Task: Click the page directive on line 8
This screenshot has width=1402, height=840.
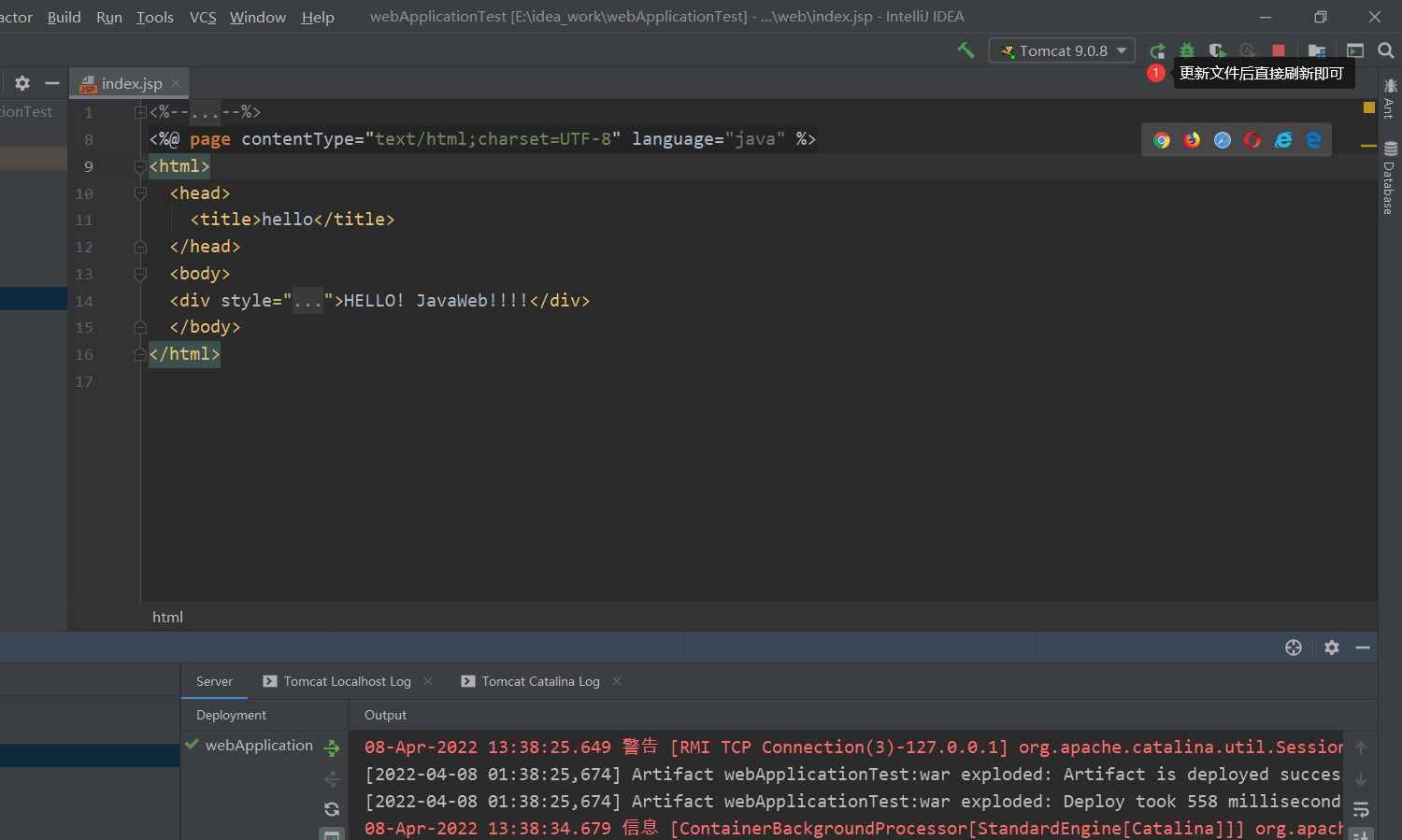Action: coord(482,139)
